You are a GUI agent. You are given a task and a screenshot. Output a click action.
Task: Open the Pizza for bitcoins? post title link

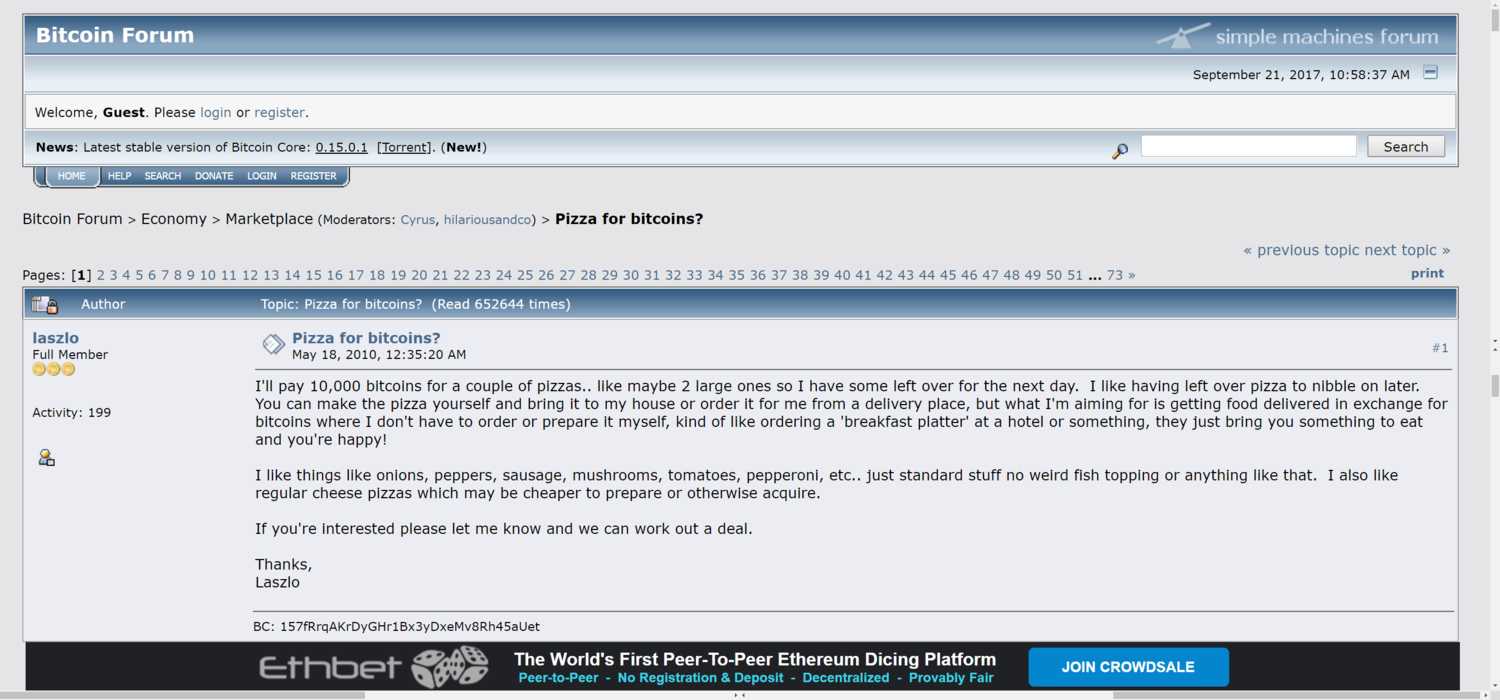pos(366,338)
